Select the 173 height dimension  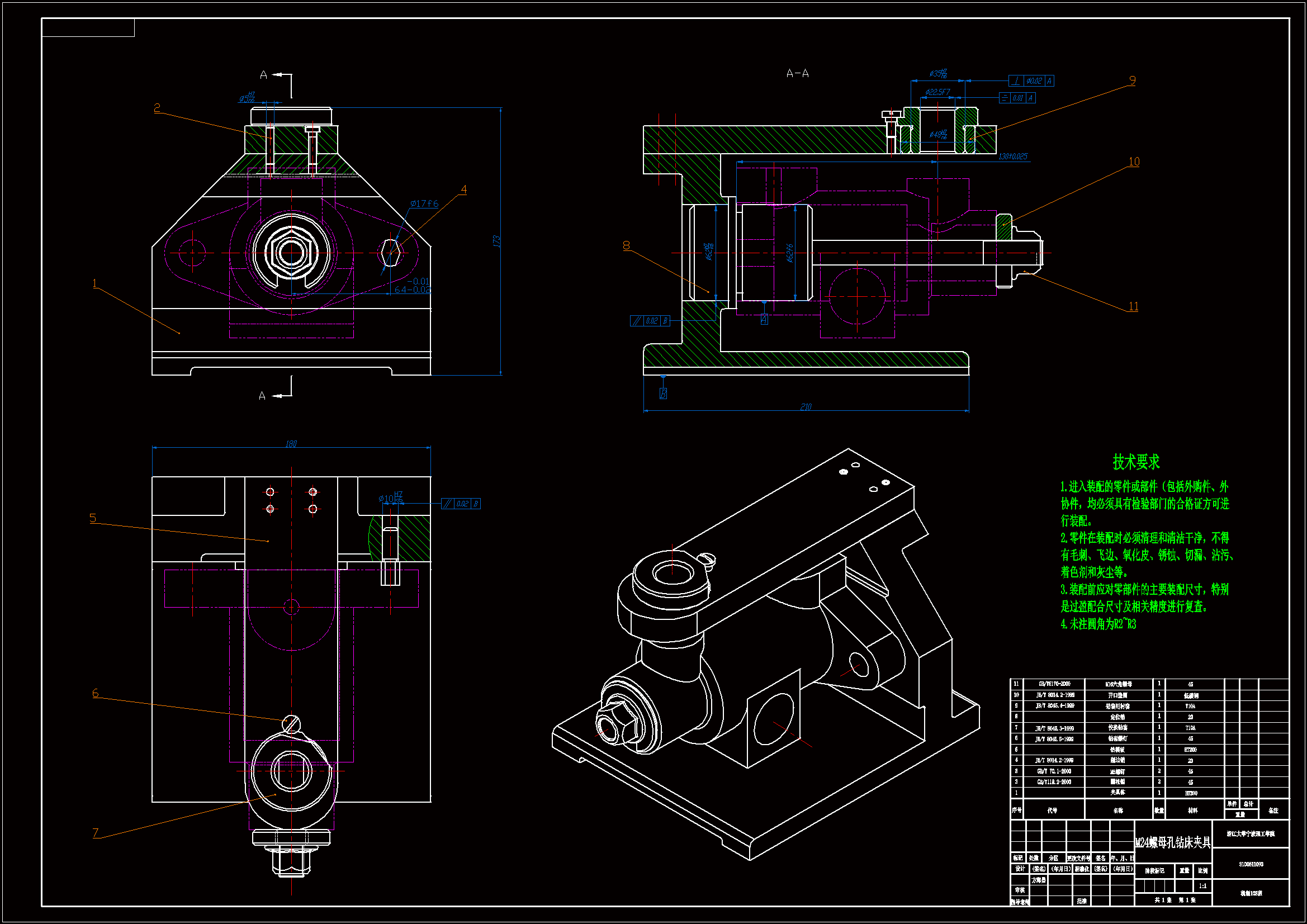pyautogui.click(x=496, y=241)
